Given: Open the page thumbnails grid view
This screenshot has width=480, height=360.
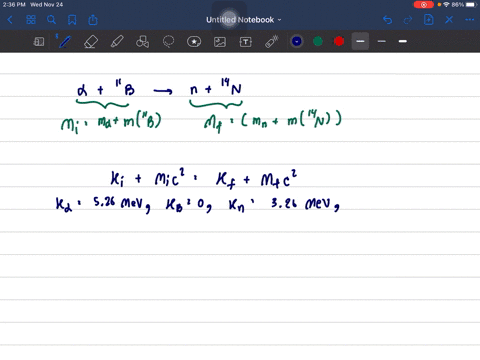Looking at the screenshot, I should 31,20.
